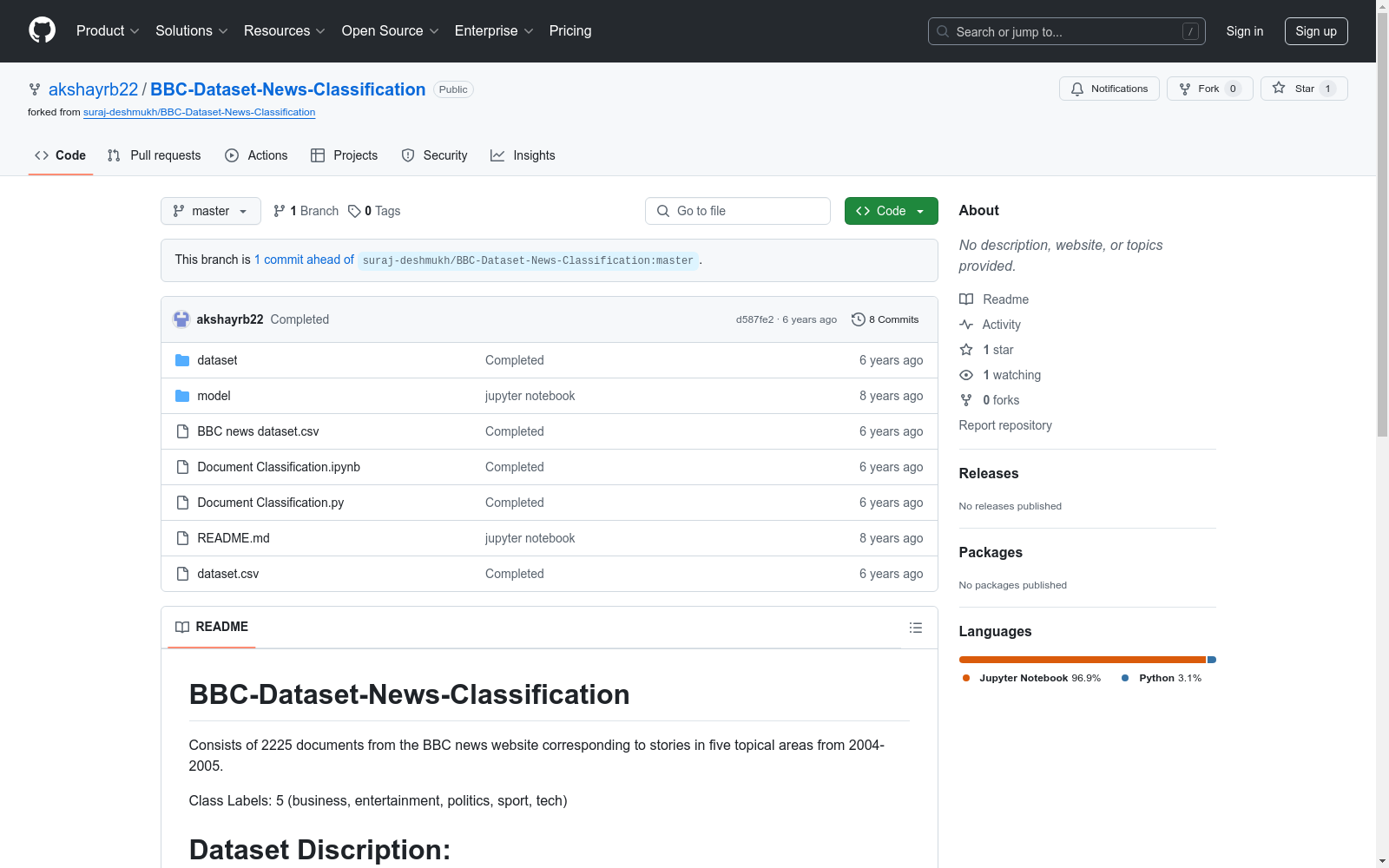
Task: View the 0 Tags link
Action: [374, 211]
